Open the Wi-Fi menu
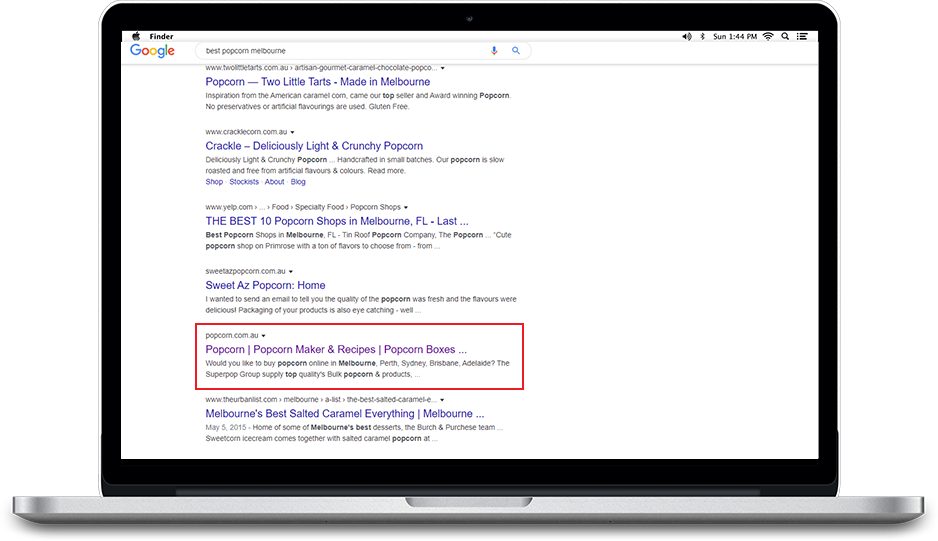Screen dimensions: 938x541 [768, 36]
